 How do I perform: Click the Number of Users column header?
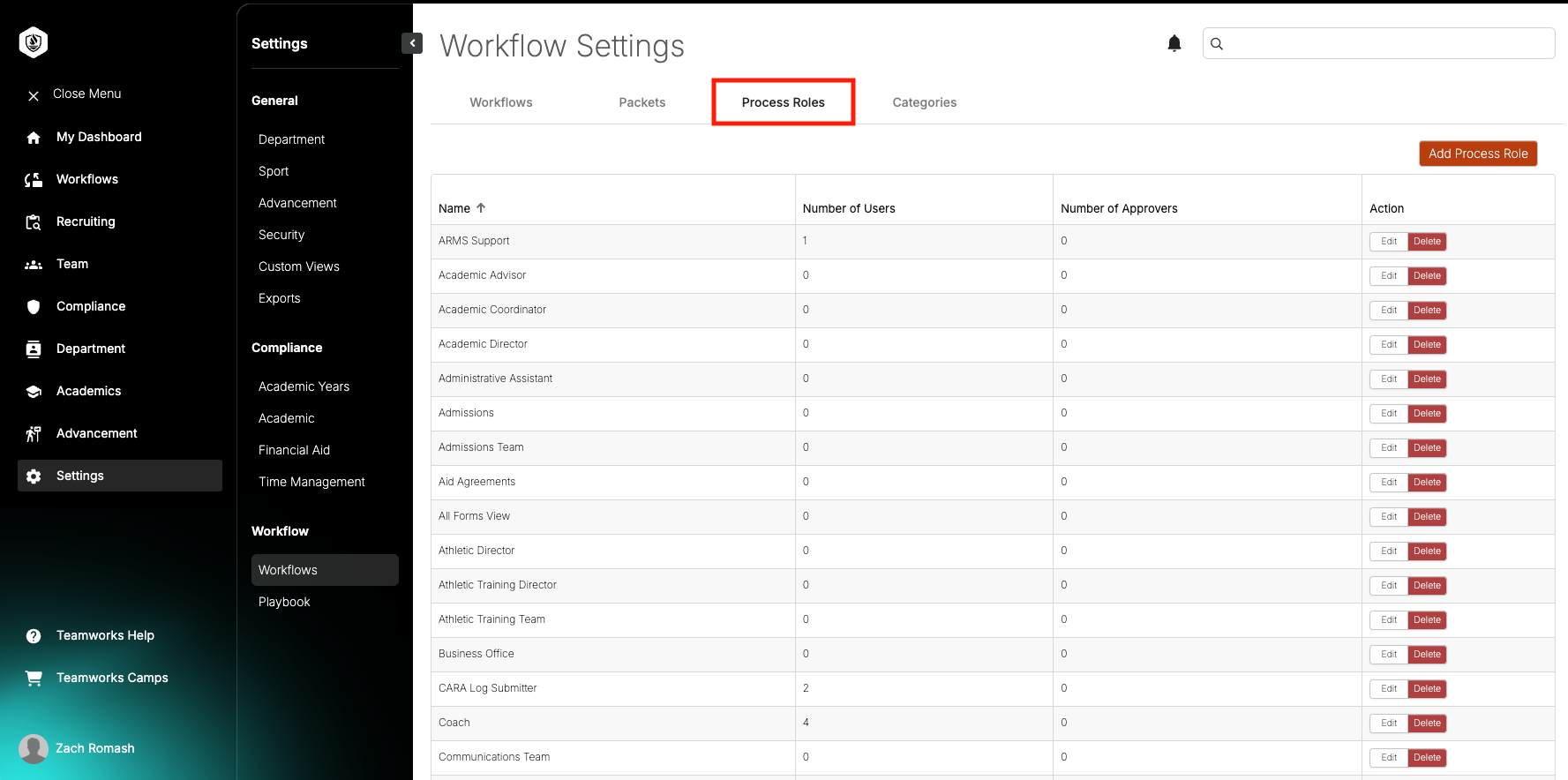click(x=849, y=208)
